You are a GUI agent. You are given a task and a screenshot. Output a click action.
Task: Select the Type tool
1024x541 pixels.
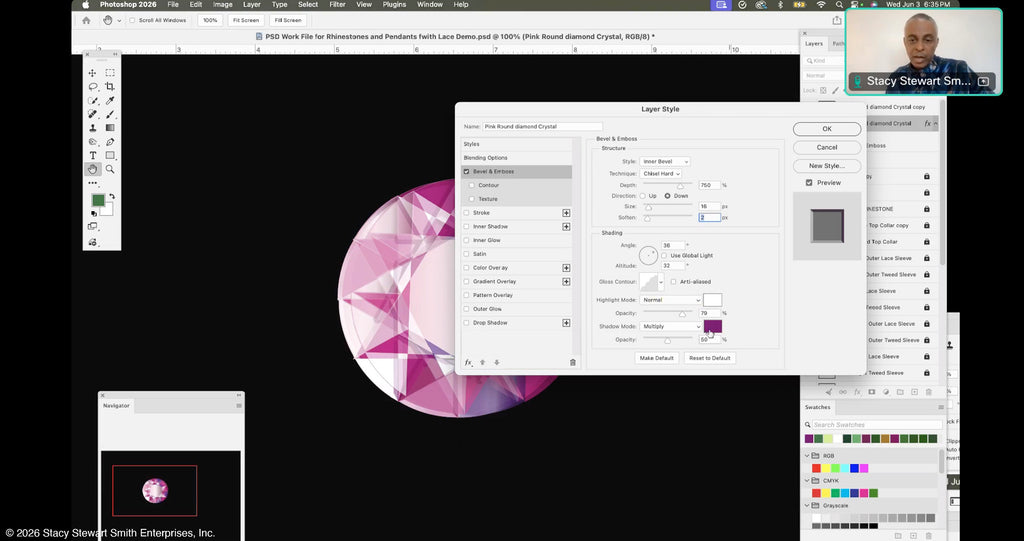92,156
